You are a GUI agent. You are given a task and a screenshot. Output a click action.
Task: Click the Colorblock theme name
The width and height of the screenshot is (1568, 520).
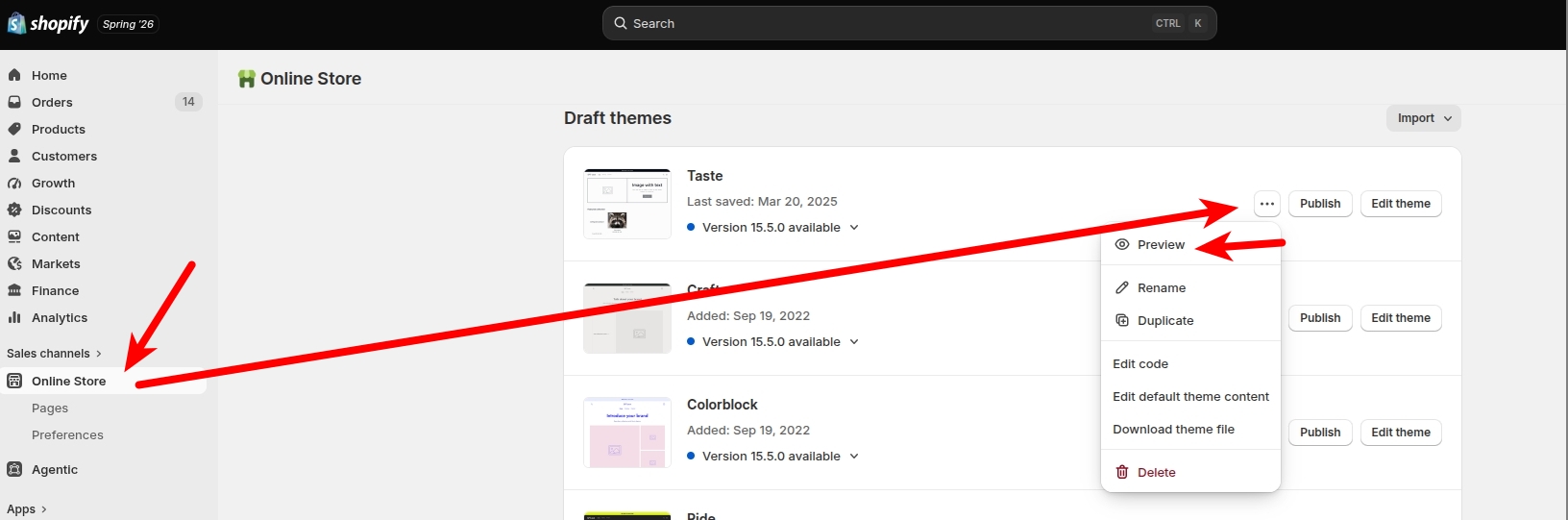(723, 405)
